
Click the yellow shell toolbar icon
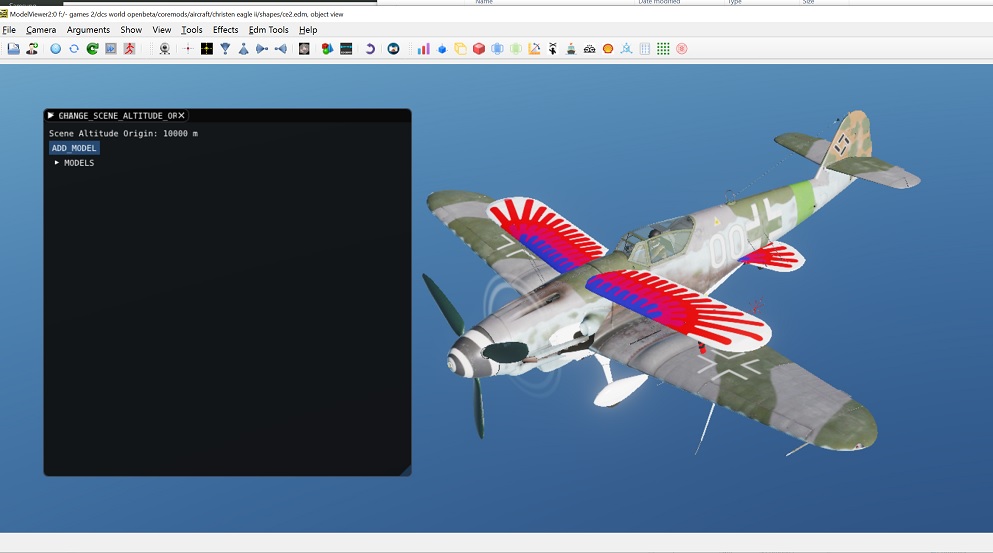pos(608,49)
